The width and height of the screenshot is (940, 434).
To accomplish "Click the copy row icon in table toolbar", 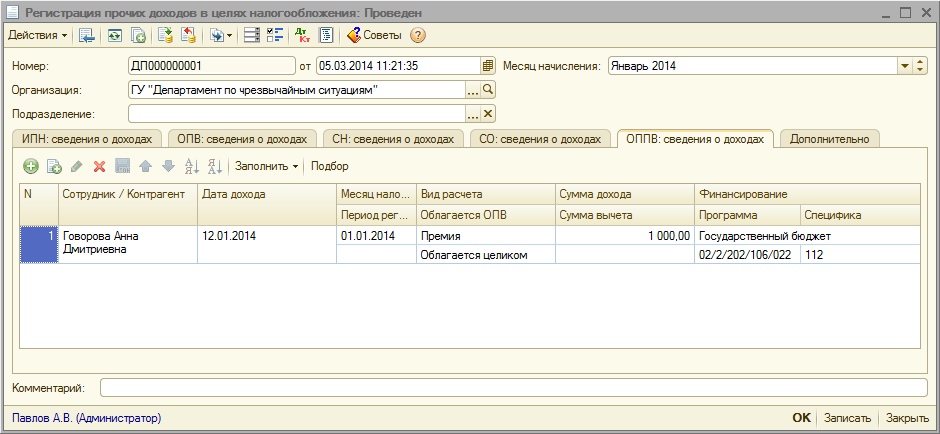I will pyautogui.click(x=54, y=166).
